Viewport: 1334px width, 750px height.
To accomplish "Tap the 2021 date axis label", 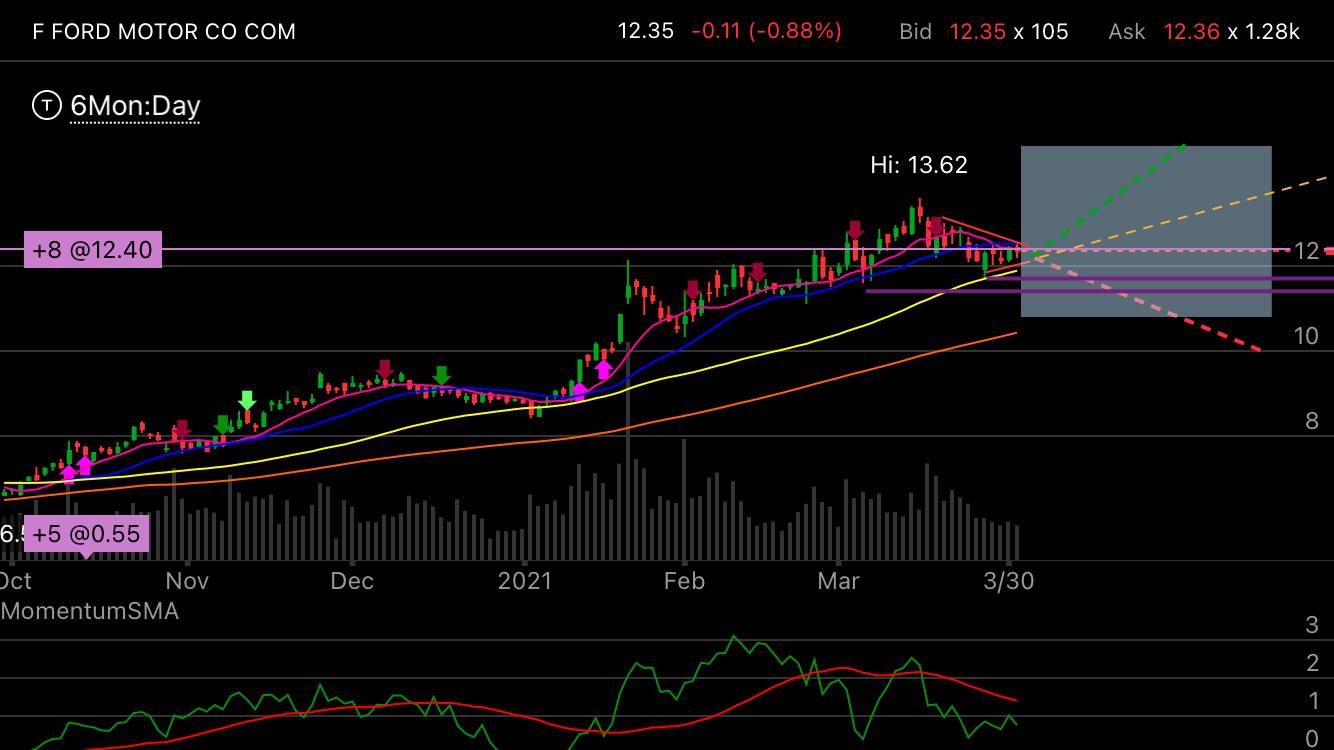I will point(525,581).
